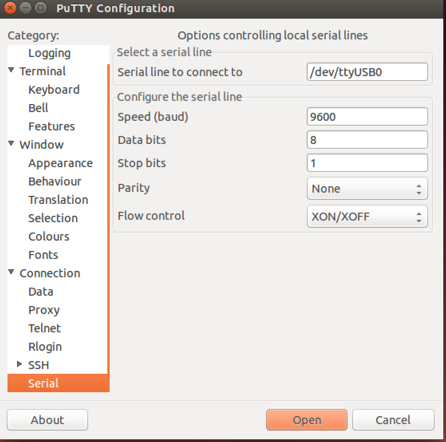The image size is (446, 442).
Task: Click the Open button
Action: [x=307, y=420]
